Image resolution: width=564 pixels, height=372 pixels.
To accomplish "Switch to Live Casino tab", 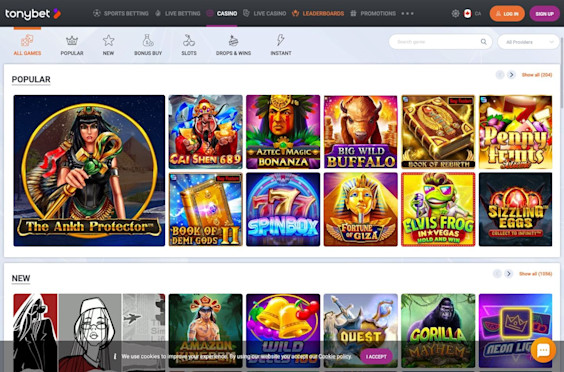I will pyautogui.click(x=264, y=13).
